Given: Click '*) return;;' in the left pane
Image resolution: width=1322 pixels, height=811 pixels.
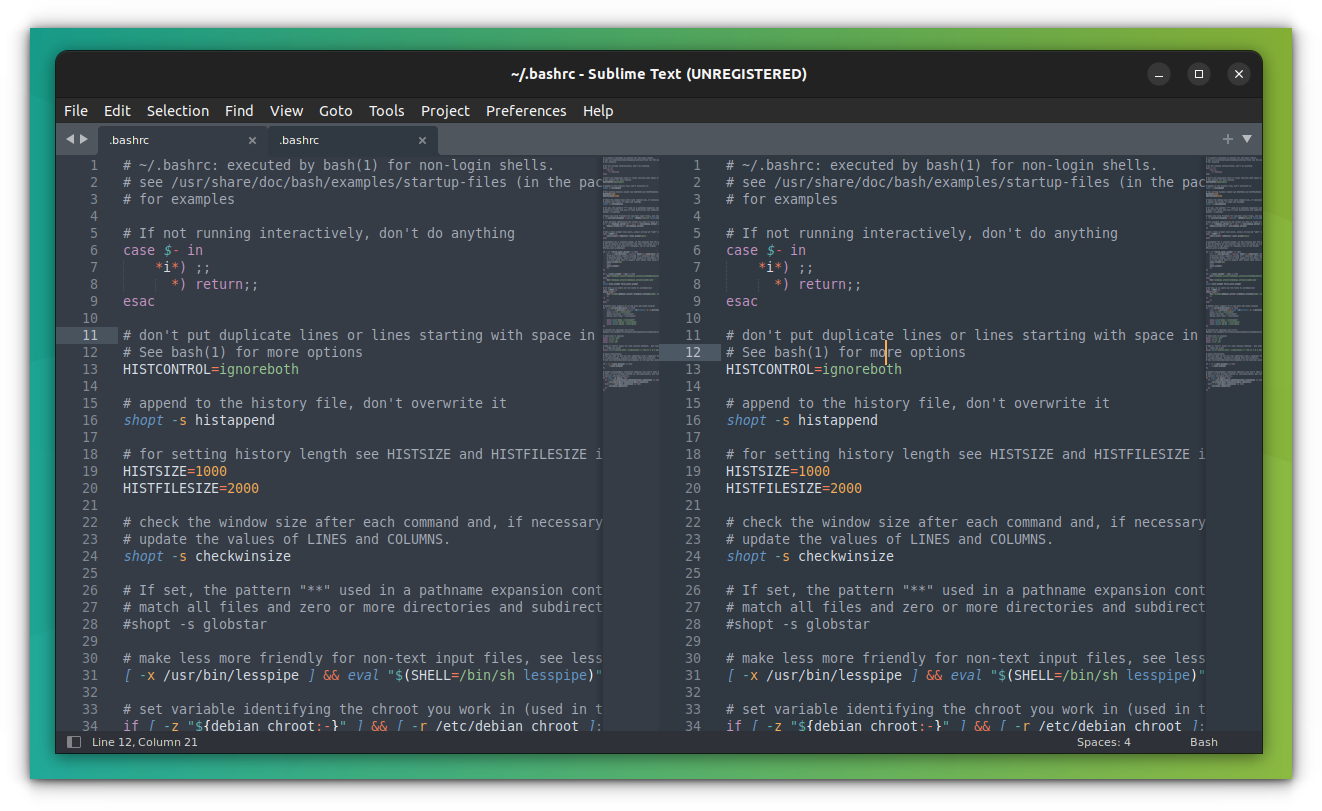Looking at the screenshot, I should click(215, 284).
